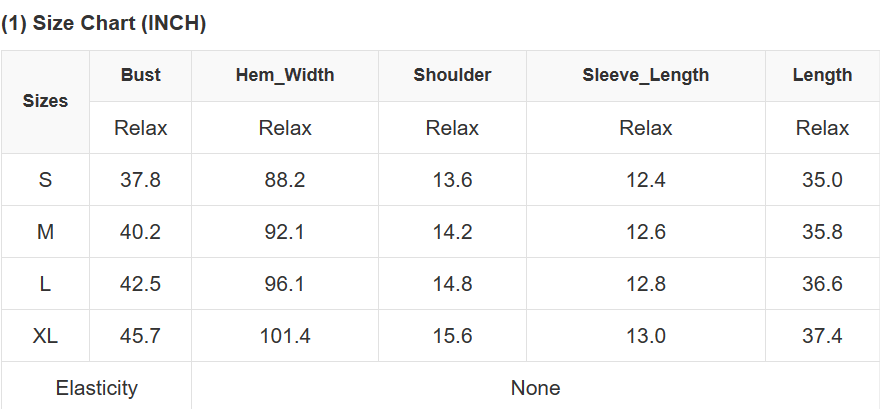Click shoulder value 14.2 for size M
The image size is (881, 409).
[x=452, y=232]
